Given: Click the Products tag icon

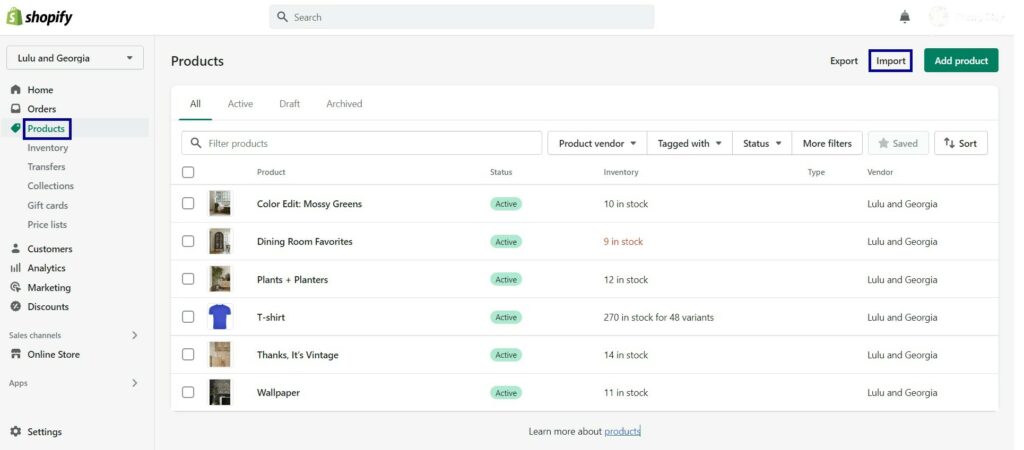Looking at the screenshot, I should point(16,128).
